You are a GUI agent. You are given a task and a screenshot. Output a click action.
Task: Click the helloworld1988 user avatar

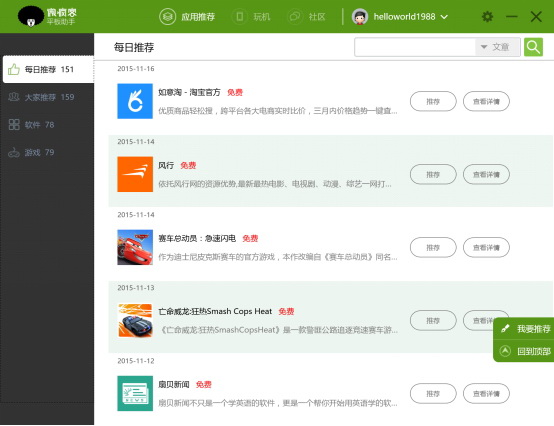[360, 17]
